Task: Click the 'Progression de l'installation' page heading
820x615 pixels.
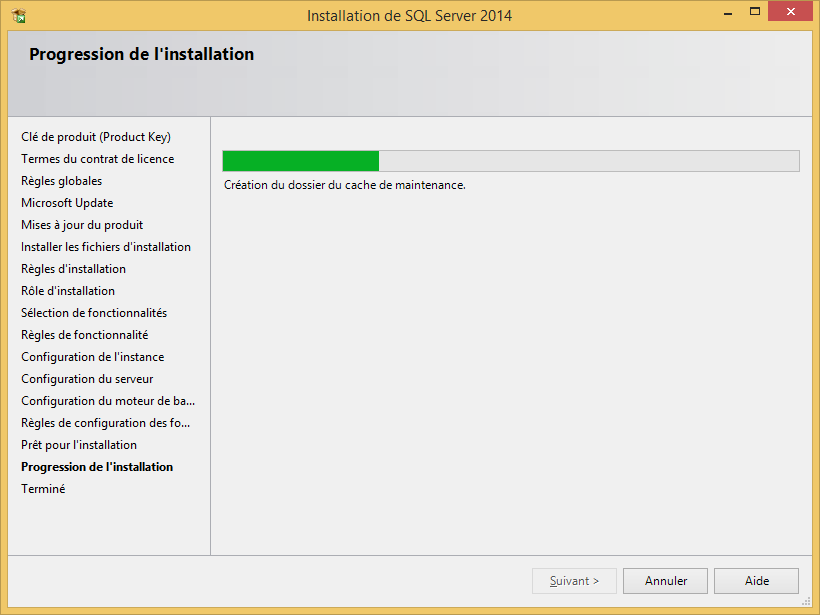Action: coord(141,54)
